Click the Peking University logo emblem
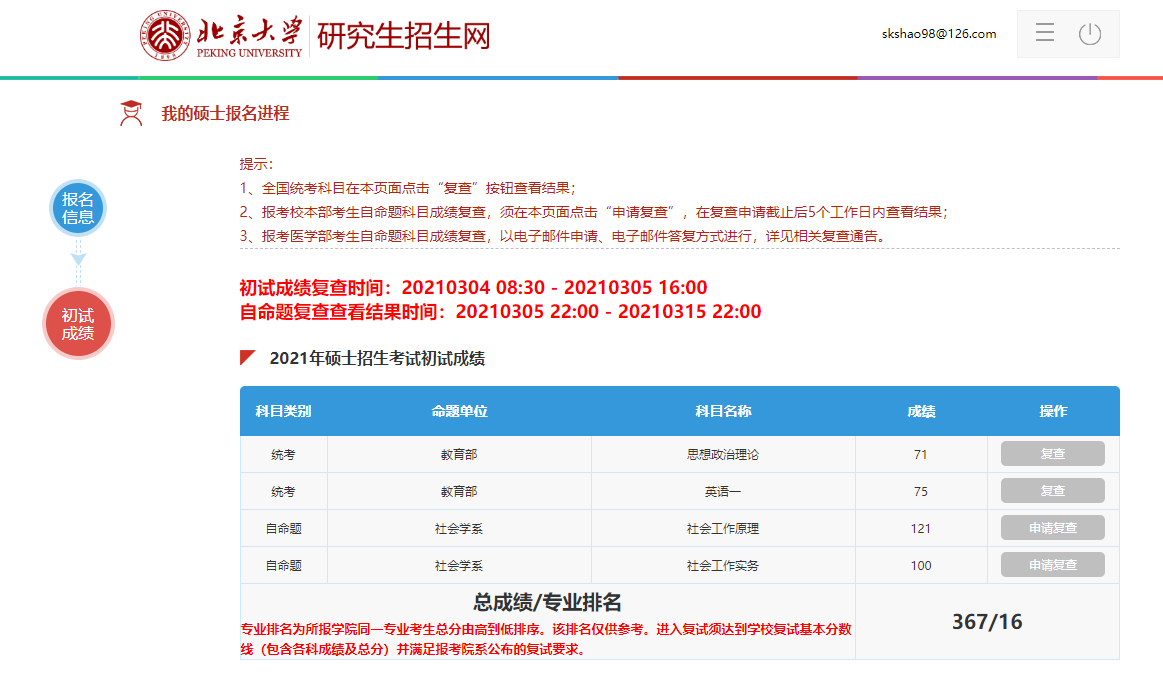Image resolution: width=1163 pixels, height=693 pixels. click(x=164, y=35)
